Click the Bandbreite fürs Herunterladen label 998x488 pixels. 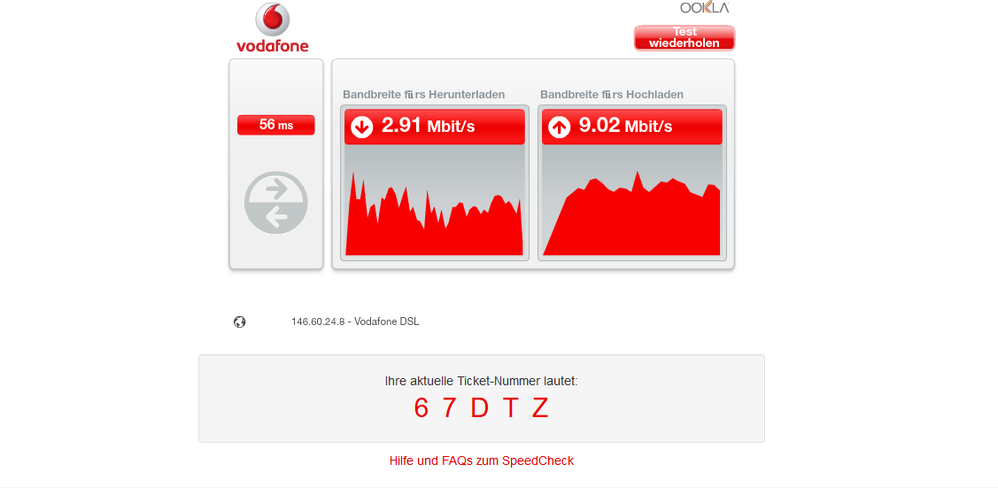click(424, 95)
